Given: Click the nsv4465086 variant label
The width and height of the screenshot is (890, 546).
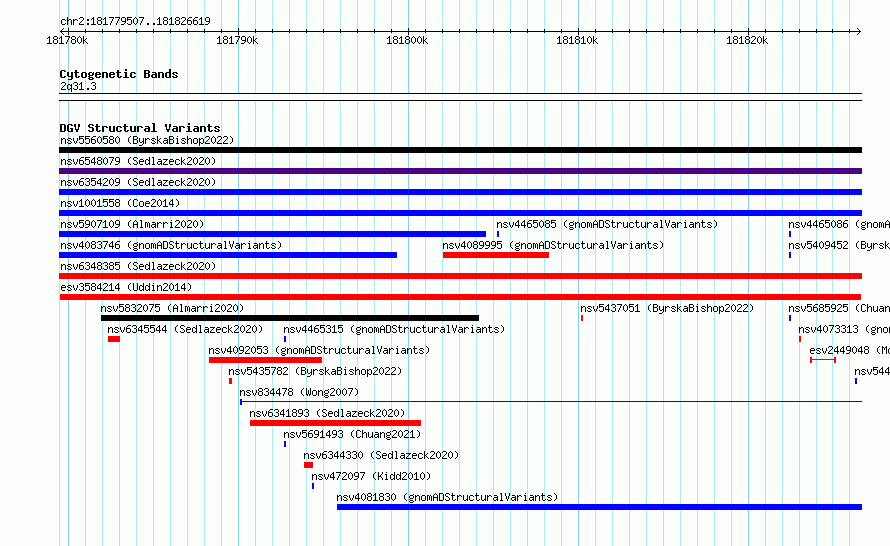Looking at the screenshot, I should tap(839, 224).
